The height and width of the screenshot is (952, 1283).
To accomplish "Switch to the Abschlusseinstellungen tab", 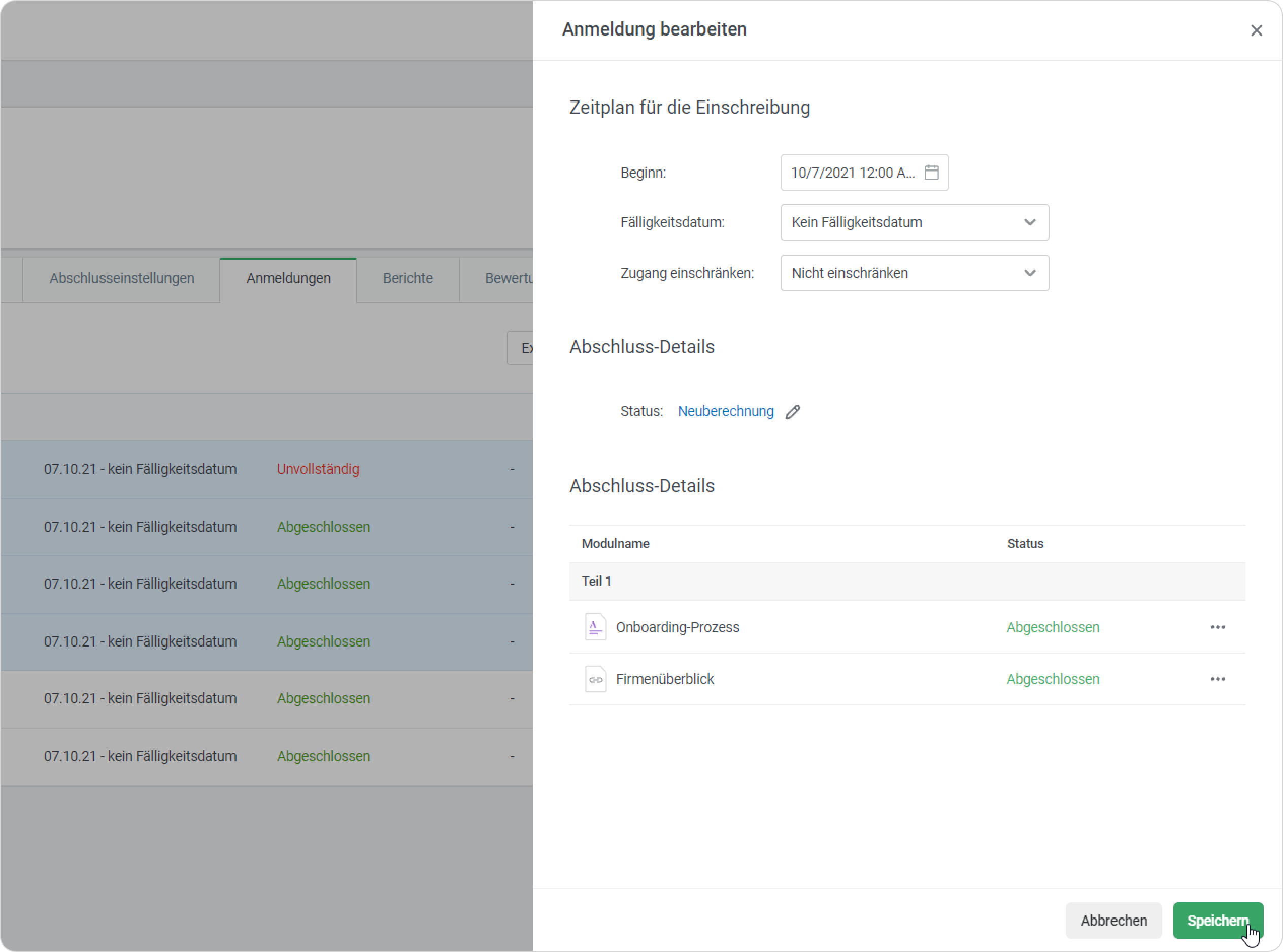I will point(121,278).
